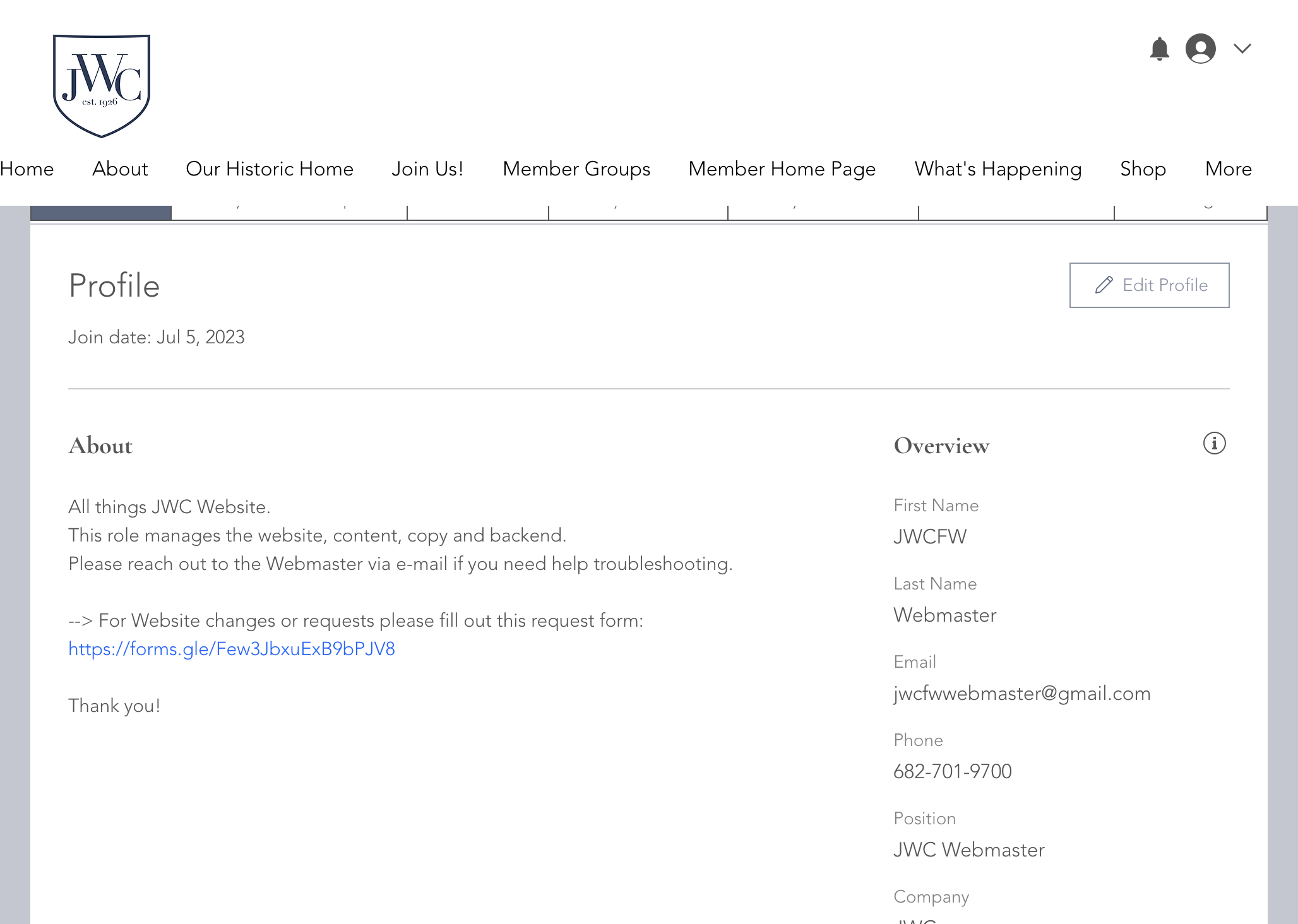Click the email jwcfwwebmaster@gmail.com
Viewport: 1298px width, 924px height.
pos(1022,693)
